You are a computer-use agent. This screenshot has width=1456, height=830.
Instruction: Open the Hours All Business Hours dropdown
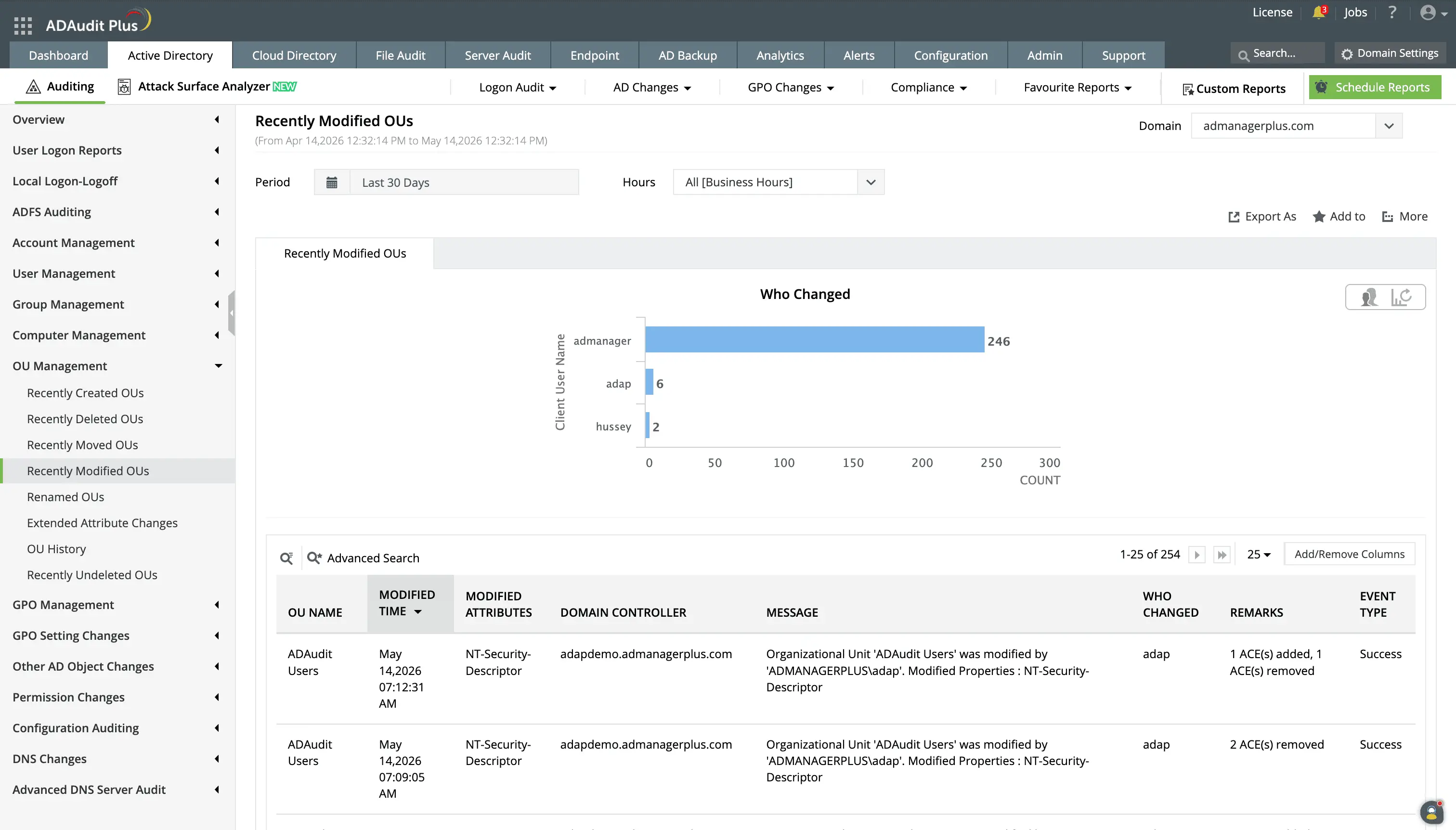coord(779,182)
